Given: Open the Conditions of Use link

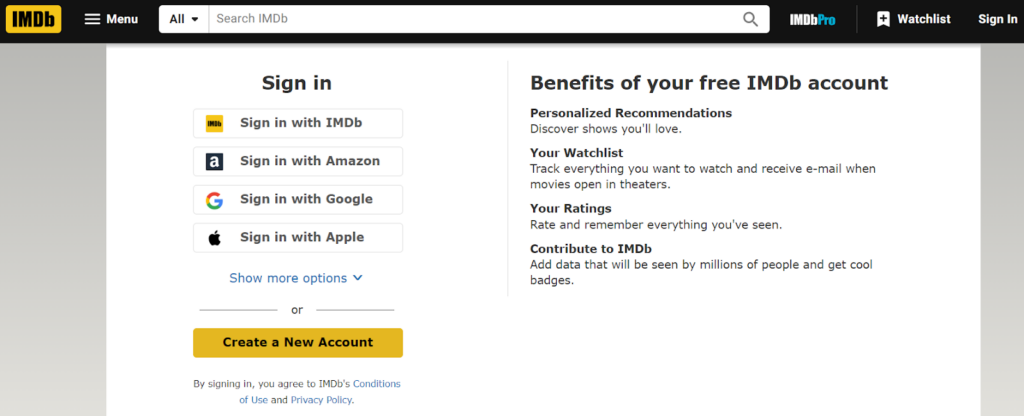Looking at the screenshot, I should coord(376,384).
